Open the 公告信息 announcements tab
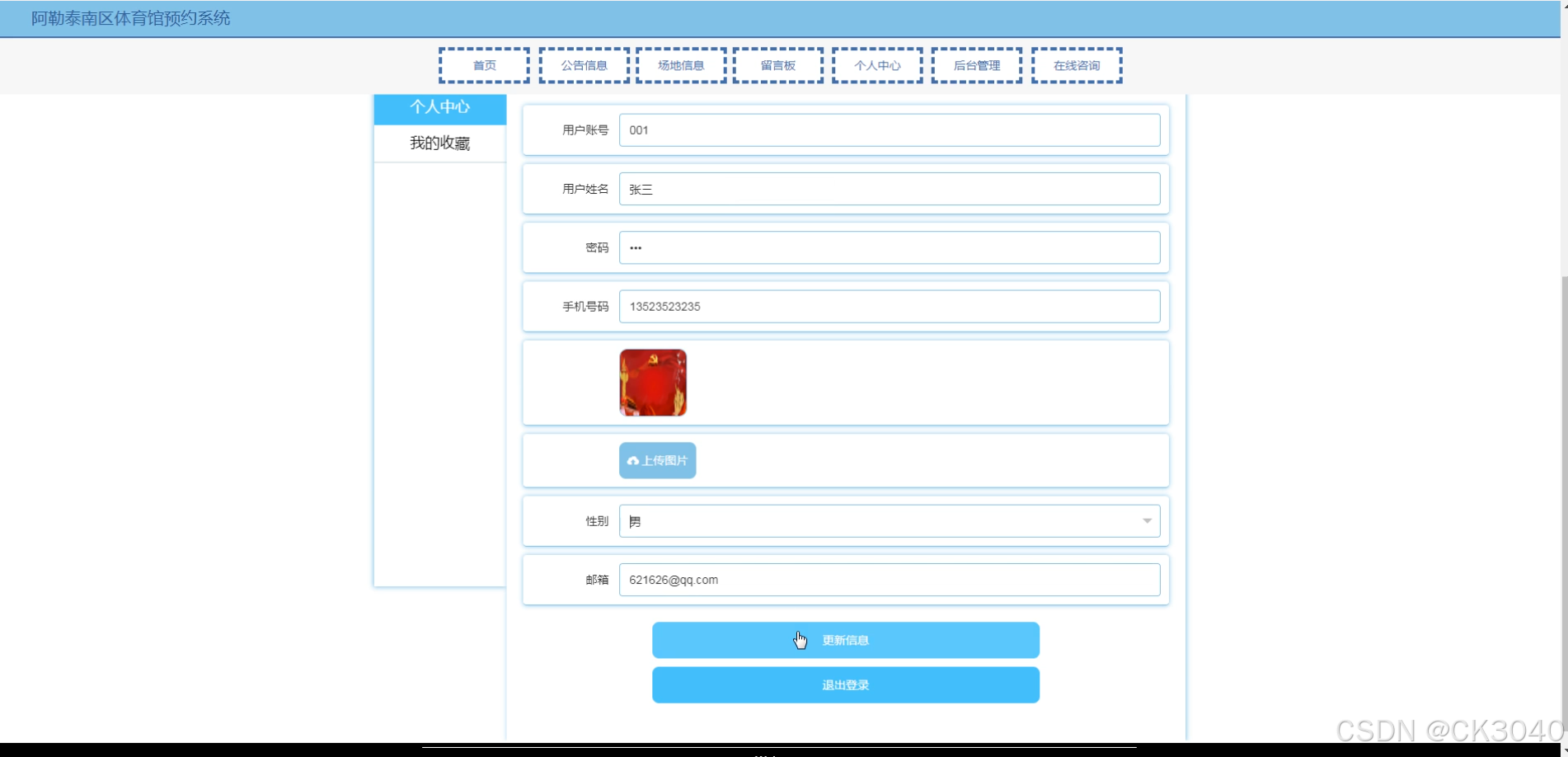1568x757 pixels. 584,65
